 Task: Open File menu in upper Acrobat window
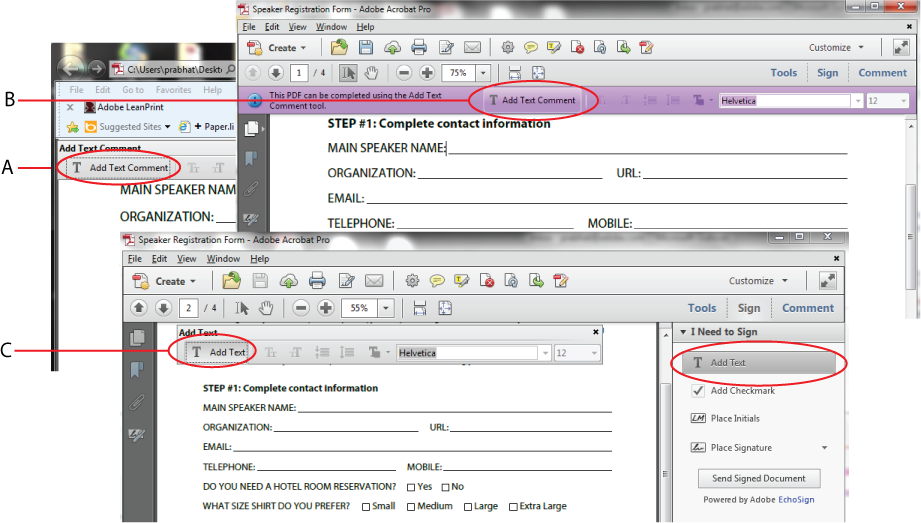(249, 27)
